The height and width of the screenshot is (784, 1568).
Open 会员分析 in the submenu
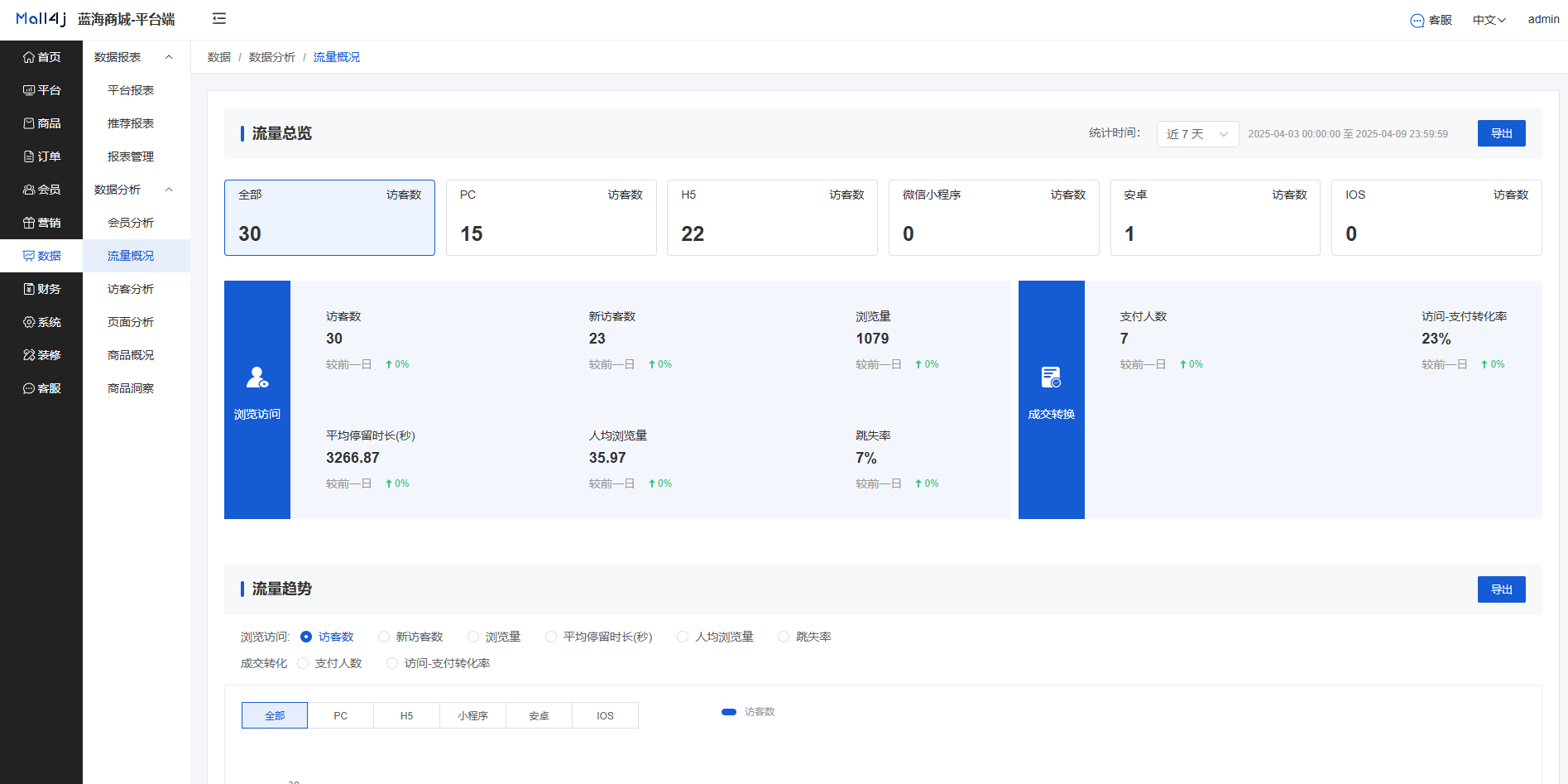137,223
